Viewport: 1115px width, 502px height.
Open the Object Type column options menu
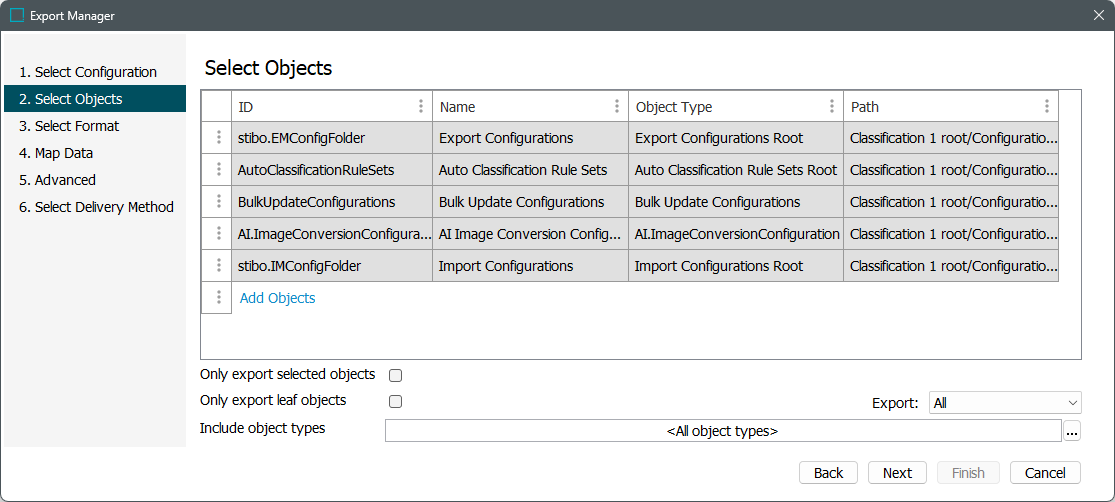pos(831,106)
